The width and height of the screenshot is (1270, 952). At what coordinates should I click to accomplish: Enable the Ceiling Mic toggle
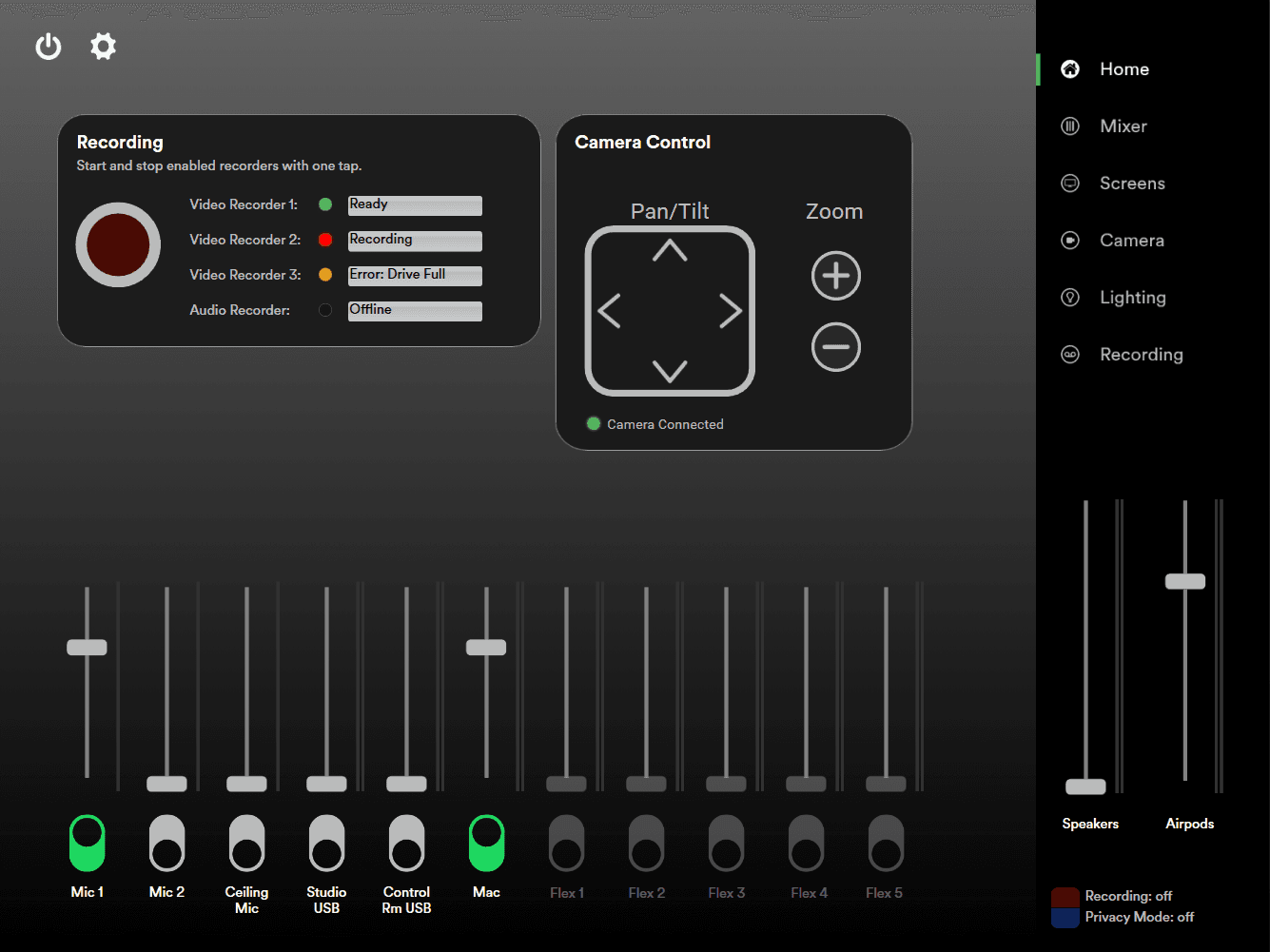(x=247, y=843)
